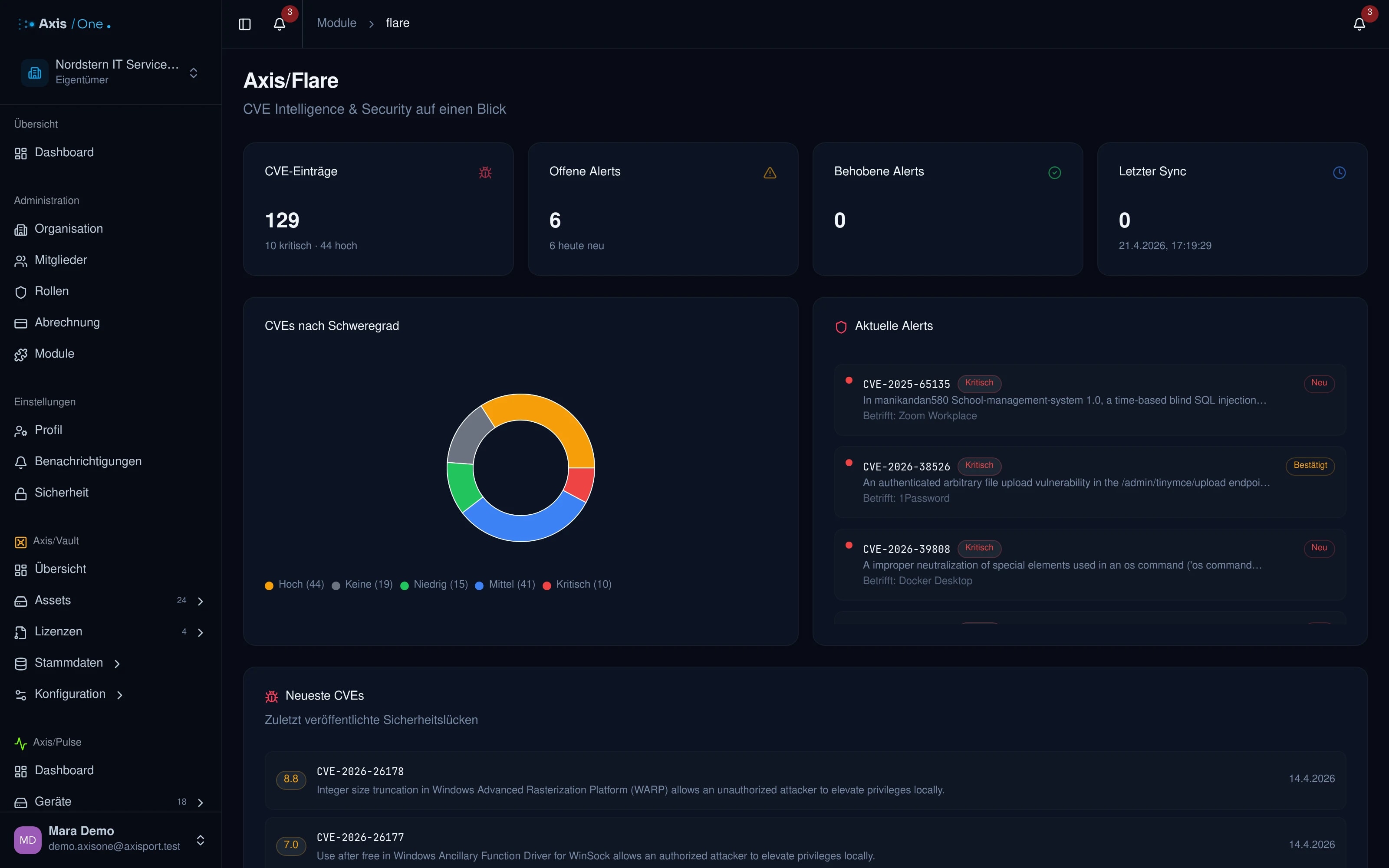Image resolution: width=1389 pixels, height=868 pixels.
Task: Click the clock icon on Letzter Sync
Action: 1339,172
